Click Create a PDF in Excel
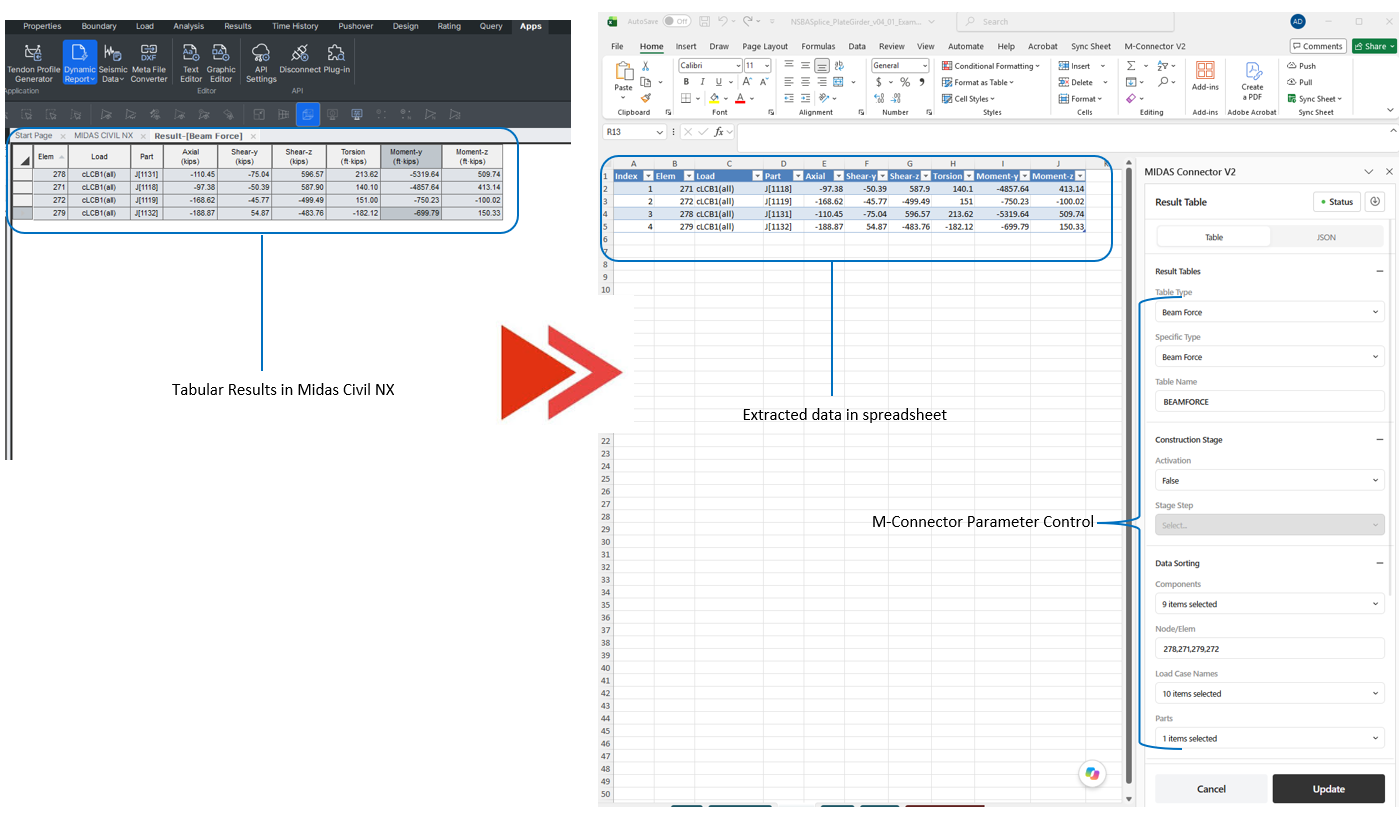Image resolution: width=1400 pixels, height=820 pixels. tap(1252, 79)
